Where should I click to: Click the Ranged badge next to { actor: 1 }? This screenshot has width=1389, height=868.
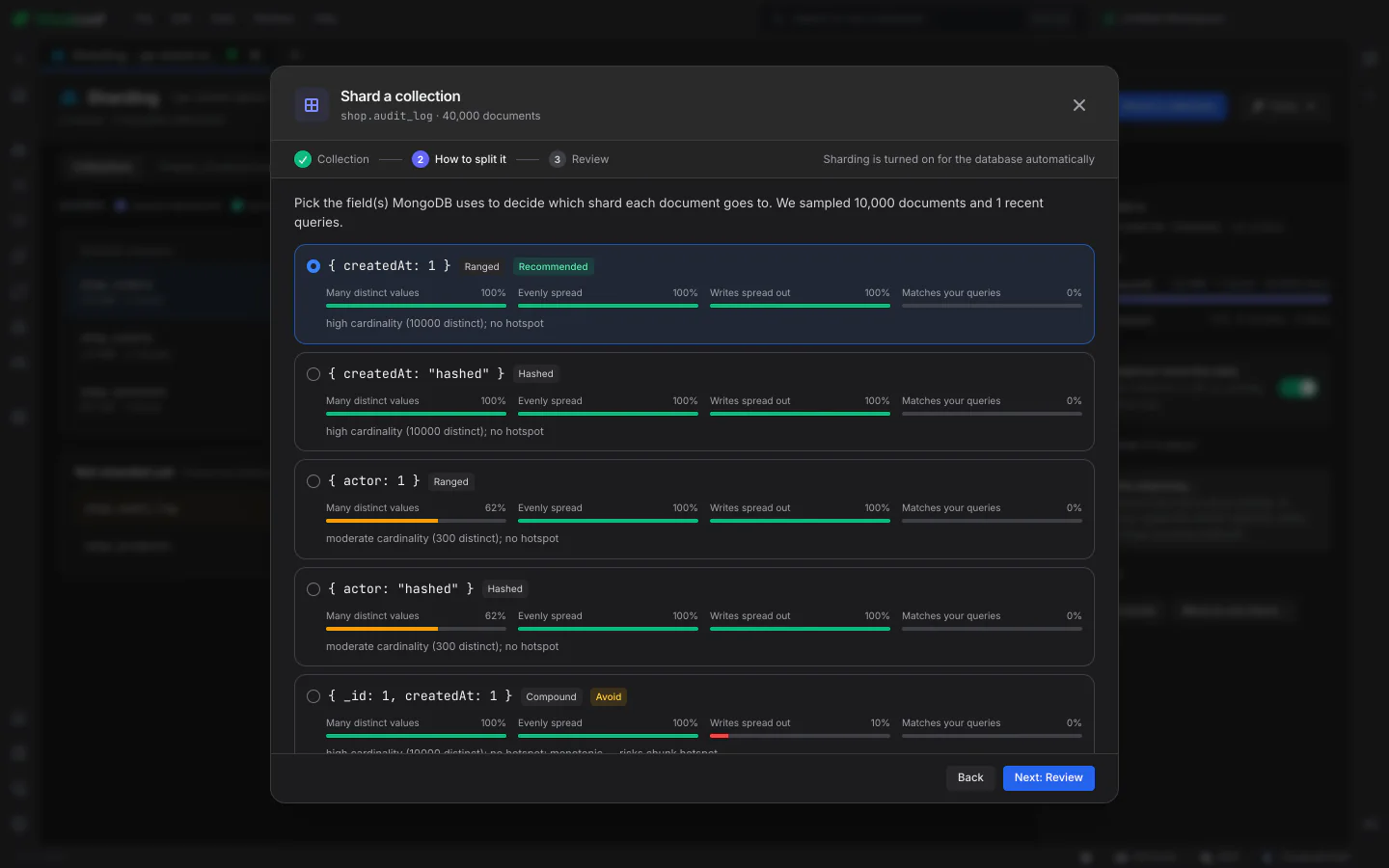(x=450, y=481)
